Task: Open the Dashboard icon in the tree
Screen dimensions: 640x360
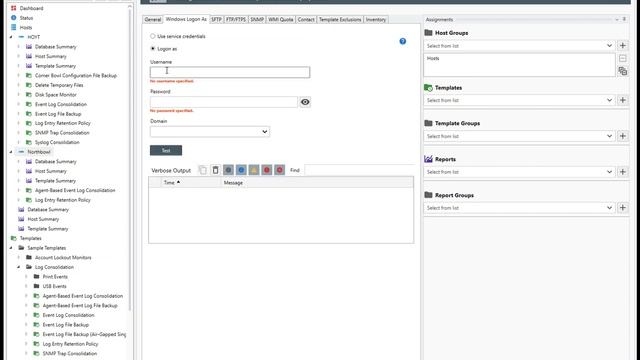Action: click(x=13, y=8)
